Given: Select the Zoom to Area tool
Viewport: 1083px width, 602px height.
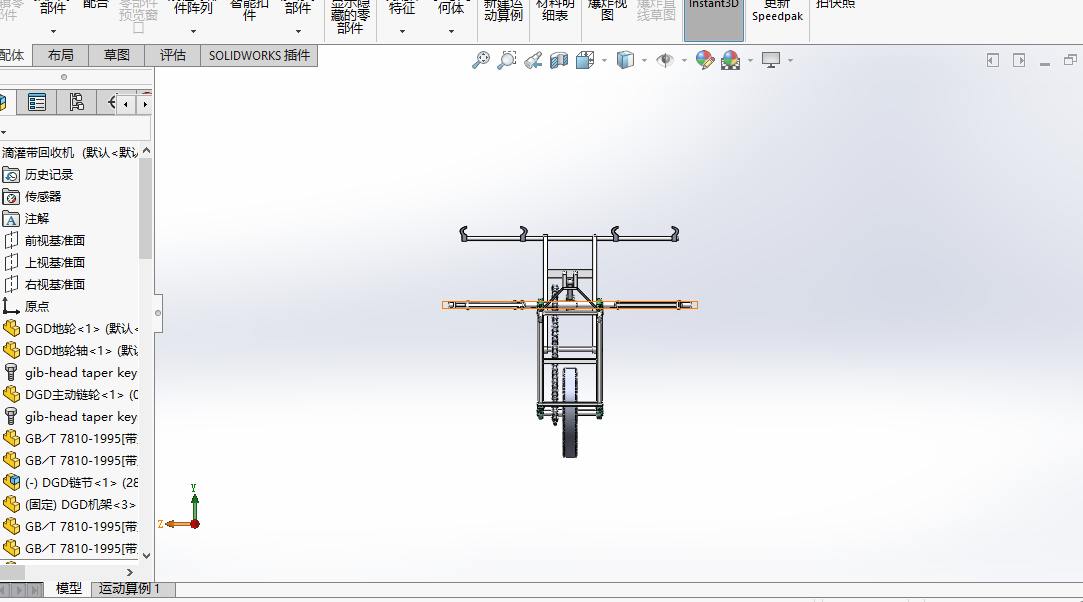Looking at the screenshot, I should tap(507, 61).
